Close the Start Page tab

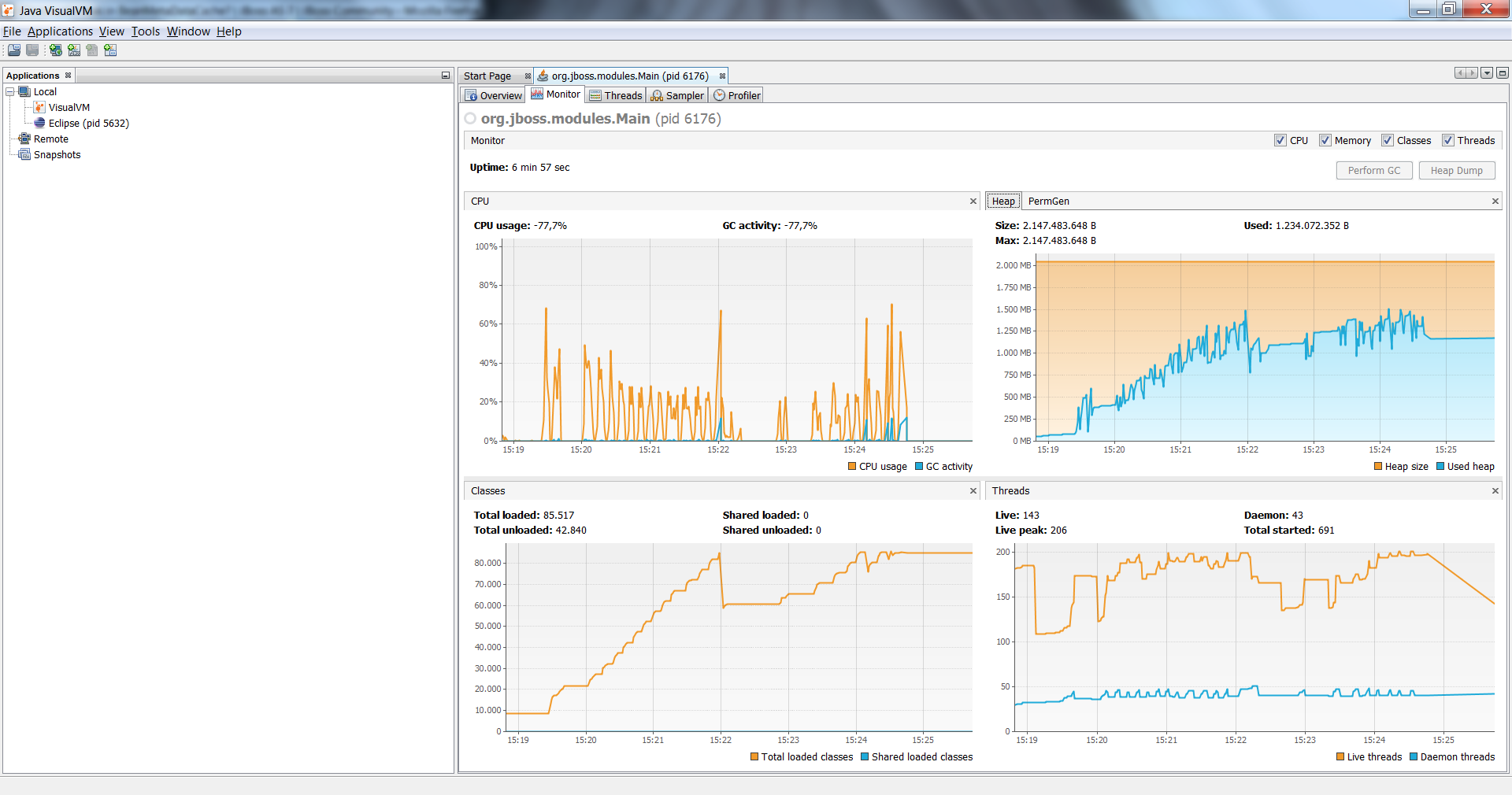point(528,76)
